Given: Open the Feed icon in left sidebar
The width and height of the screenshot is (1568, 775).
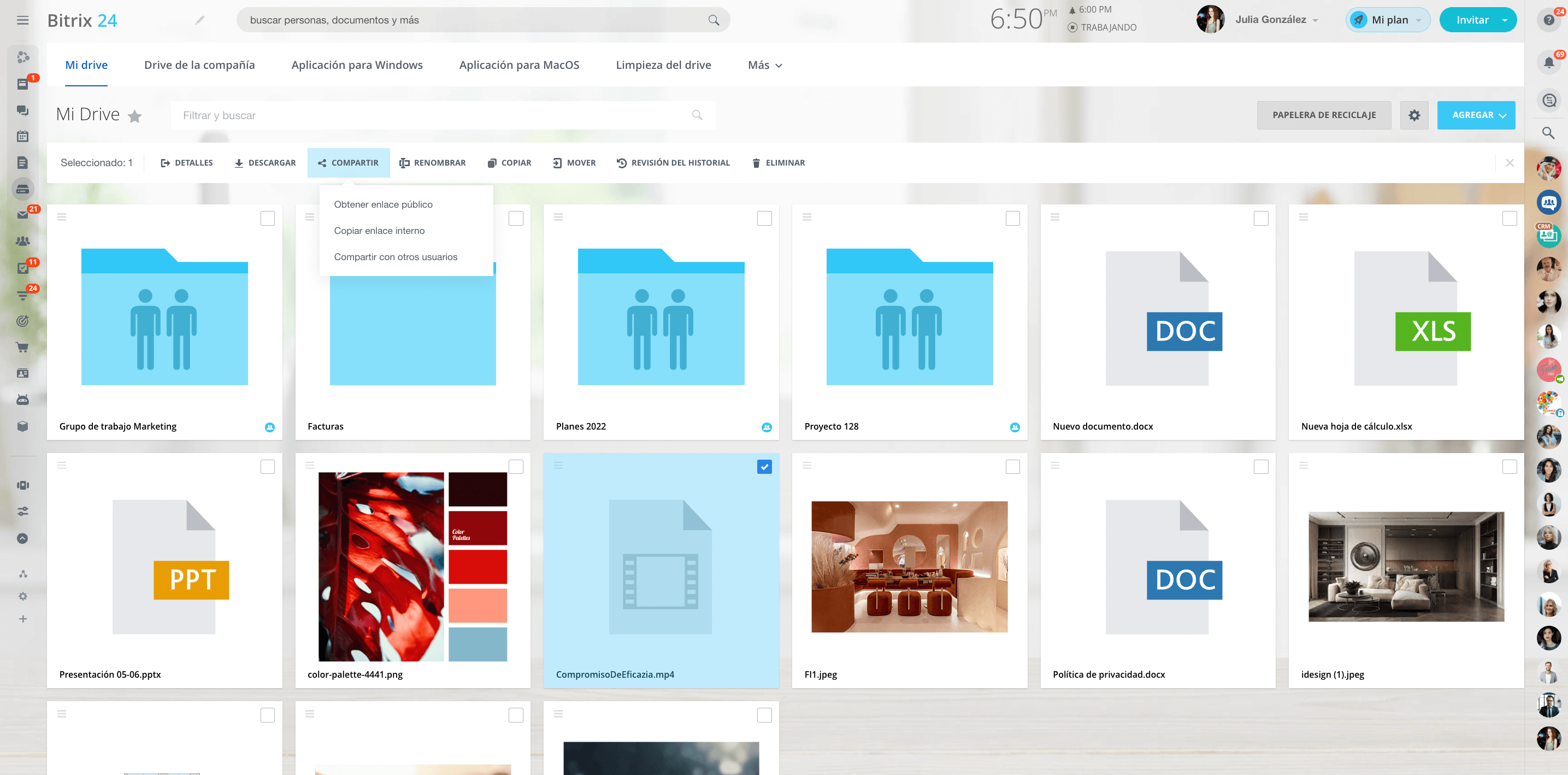Looking at the screenshot, I should pos(22,84).
